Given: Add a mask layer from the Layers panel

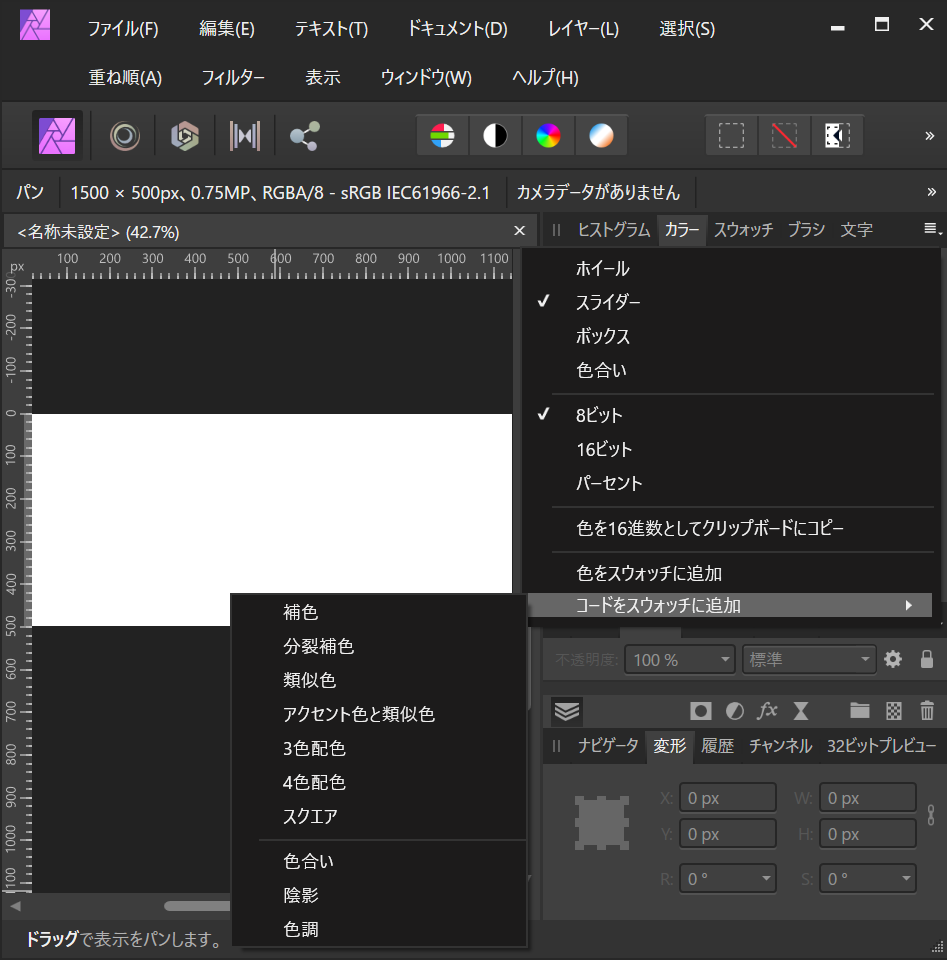Looking at the screenshot, I should coord(700,711).
